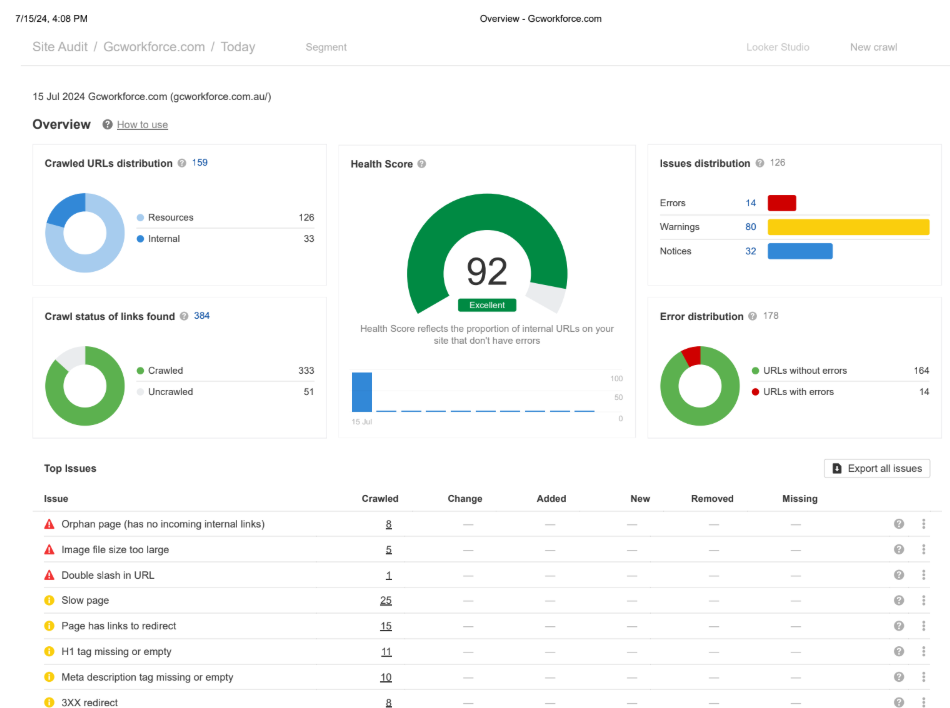Open crawled count 10 for Meta description missing
Screen dimensions: 950x708
coord(386,677)
